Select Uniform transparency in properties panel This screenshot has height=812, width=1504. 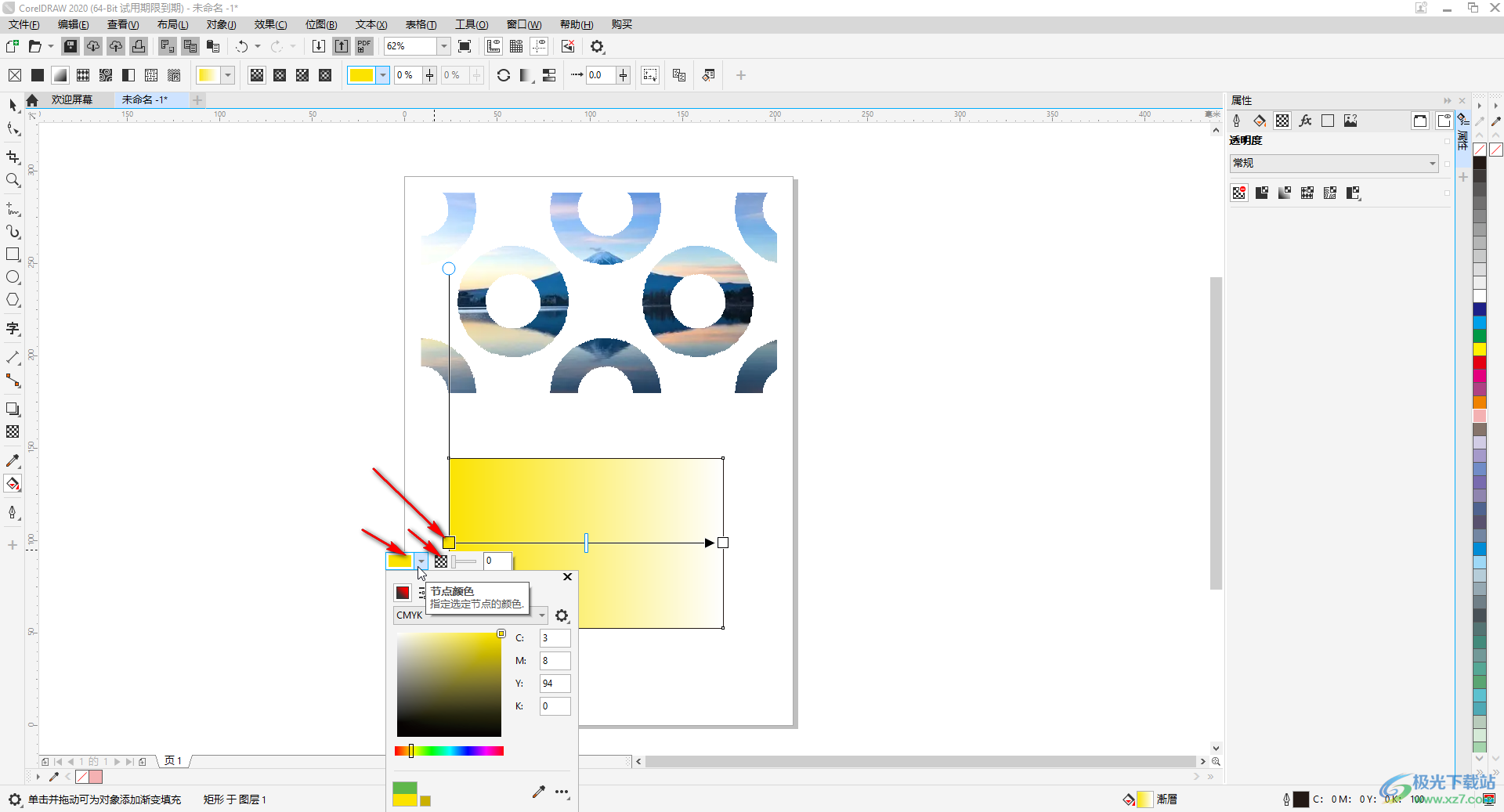[1262, 193]
